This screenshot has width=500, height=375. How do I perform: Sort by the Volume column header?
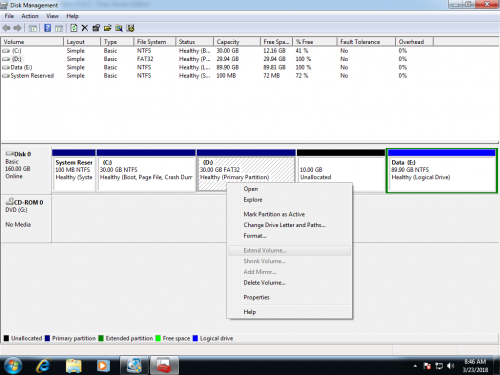coord(32,42)
